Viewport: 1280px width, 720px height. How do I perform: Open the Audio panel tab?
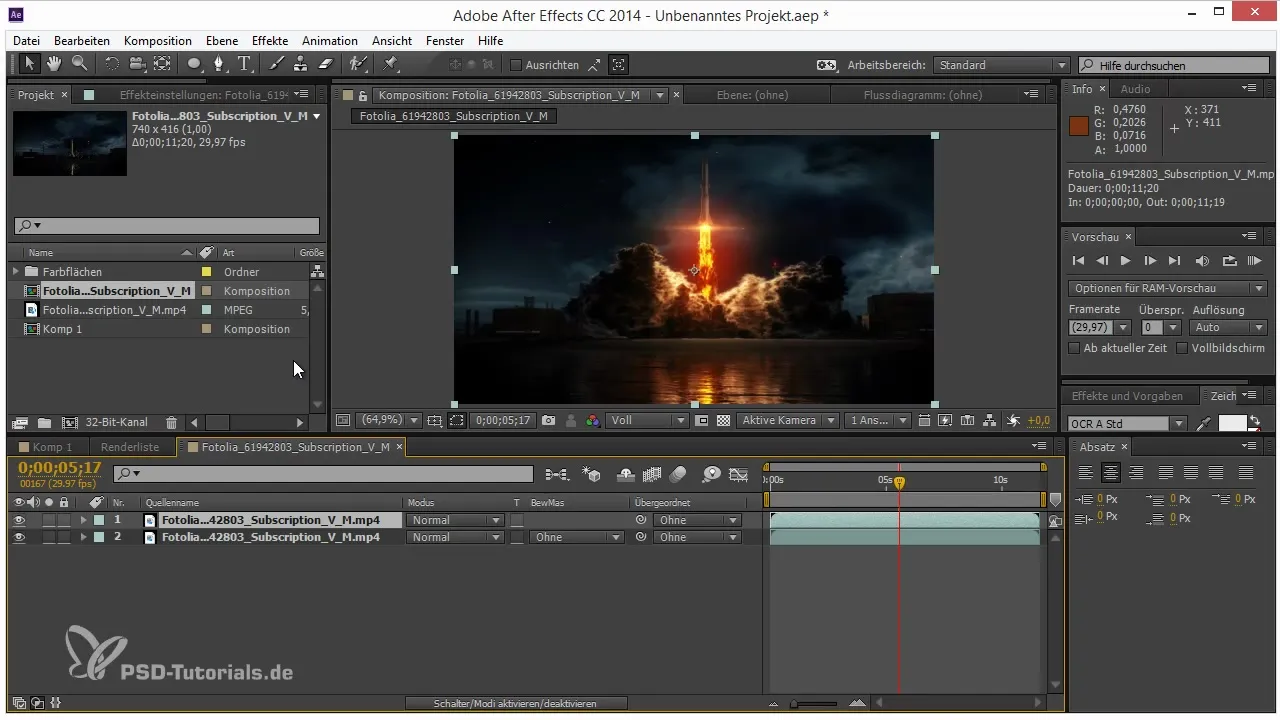1135,89
